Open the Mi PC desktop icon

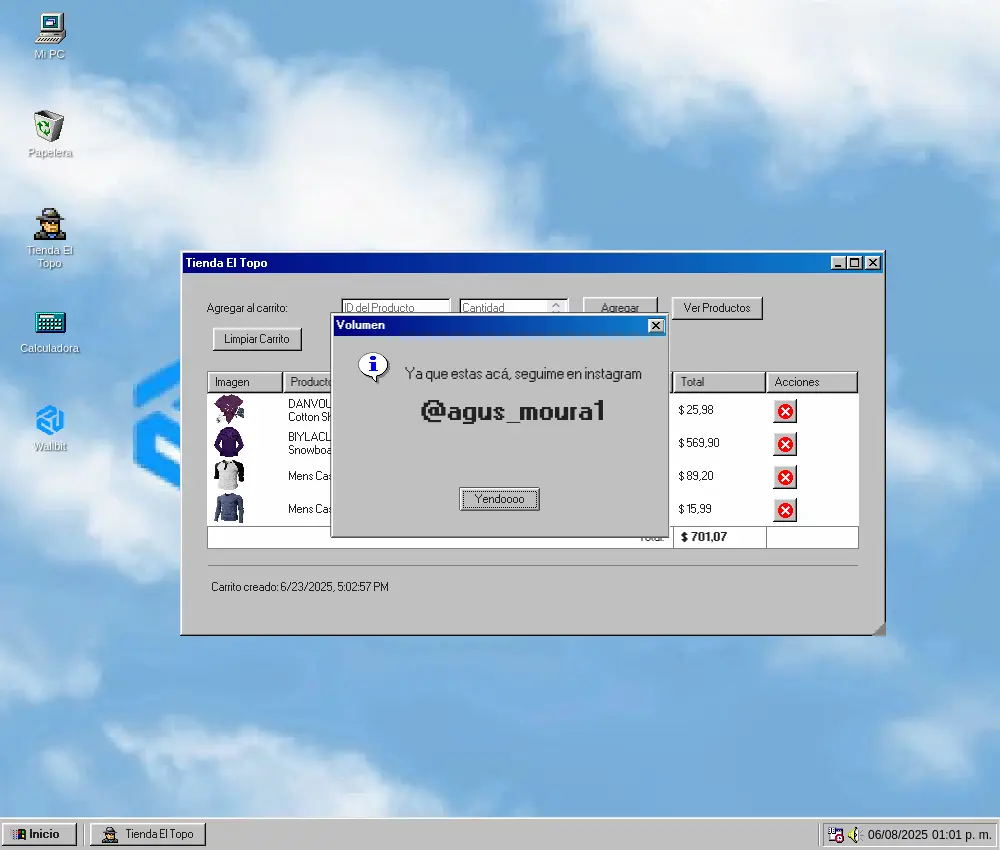(50, 28)
